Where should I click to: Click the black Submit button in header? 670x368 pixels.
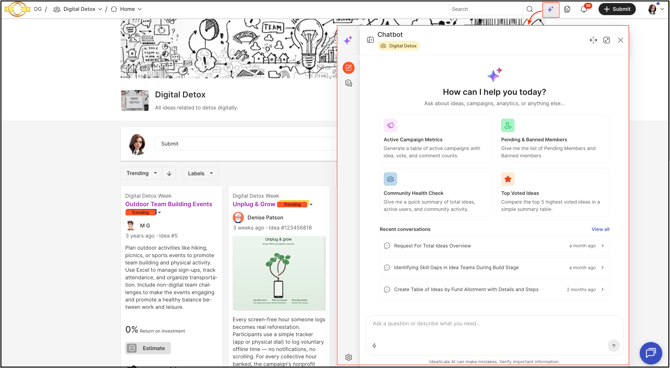[x=617, y=9]
